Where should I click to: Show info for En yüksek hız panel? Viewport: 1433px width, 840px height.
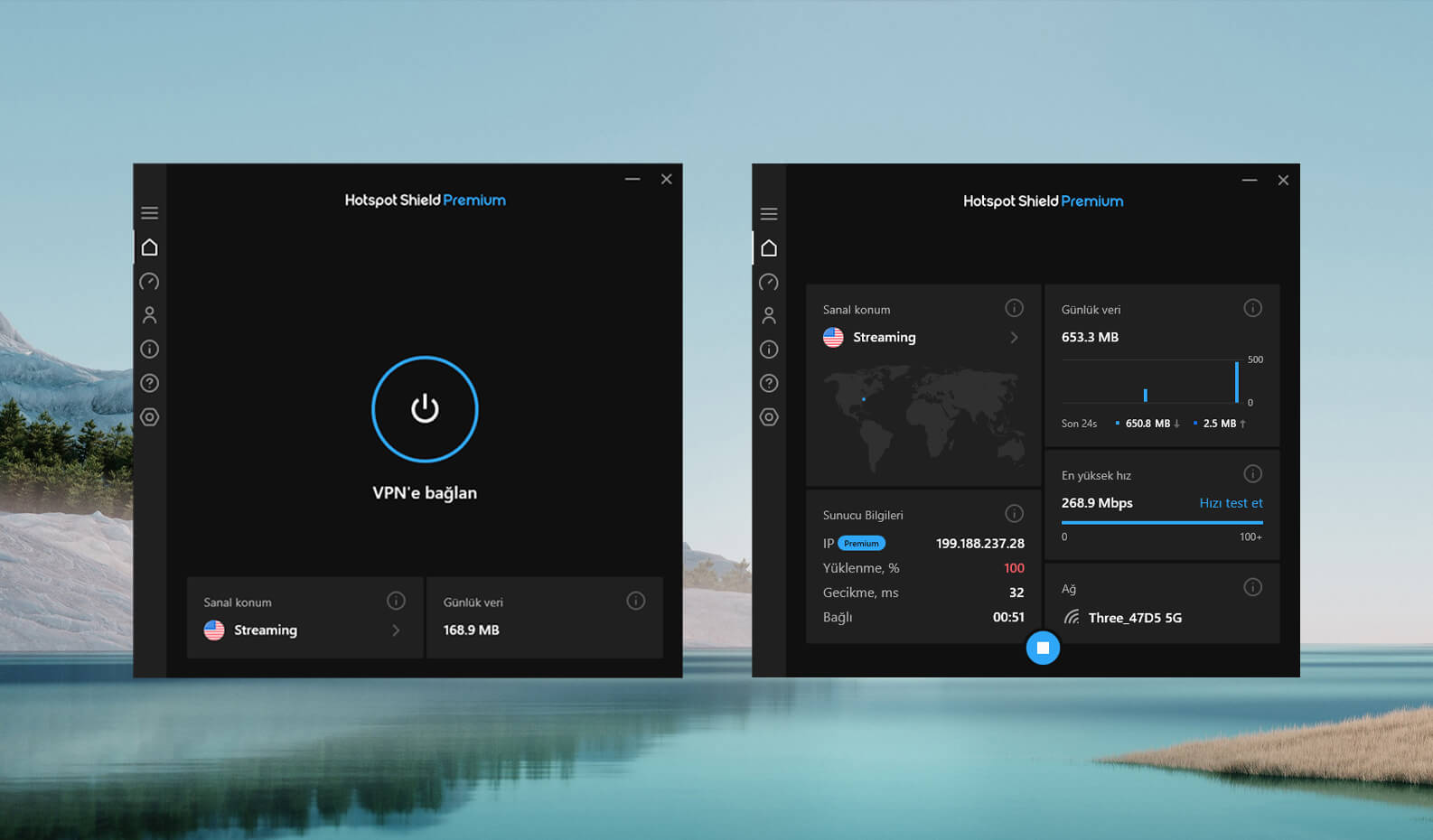(1253, 474)
